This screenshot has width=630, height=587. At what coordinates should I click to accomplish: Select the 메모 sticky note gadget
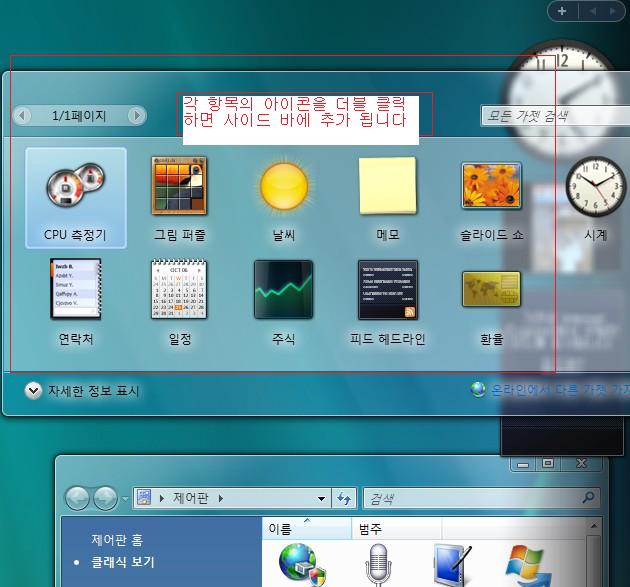[x=388, y=186]
